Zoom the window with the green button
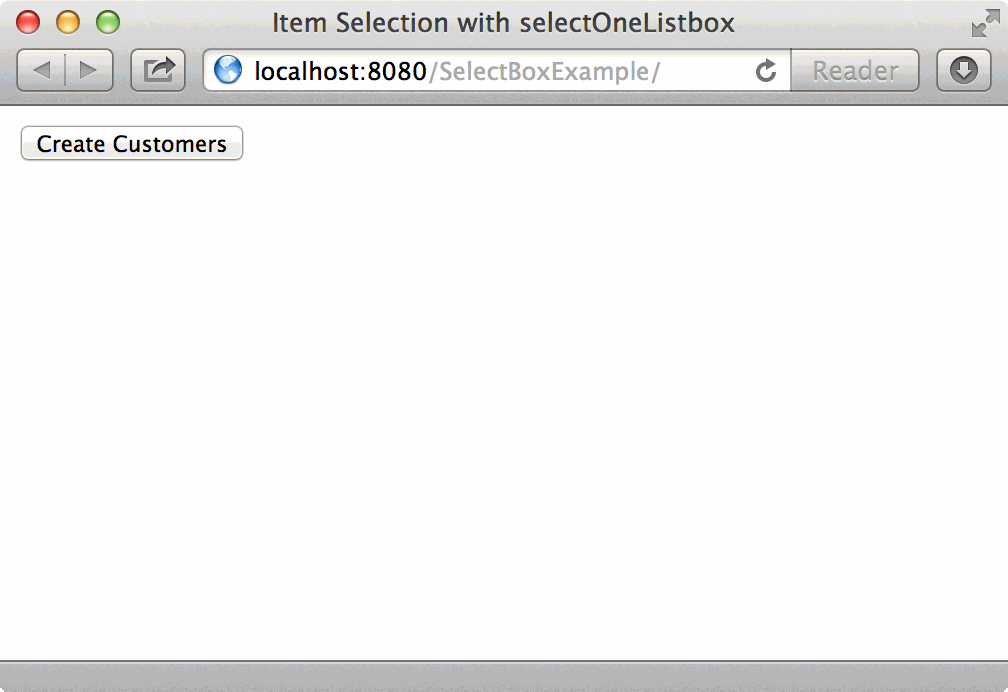 click(107, 22)
